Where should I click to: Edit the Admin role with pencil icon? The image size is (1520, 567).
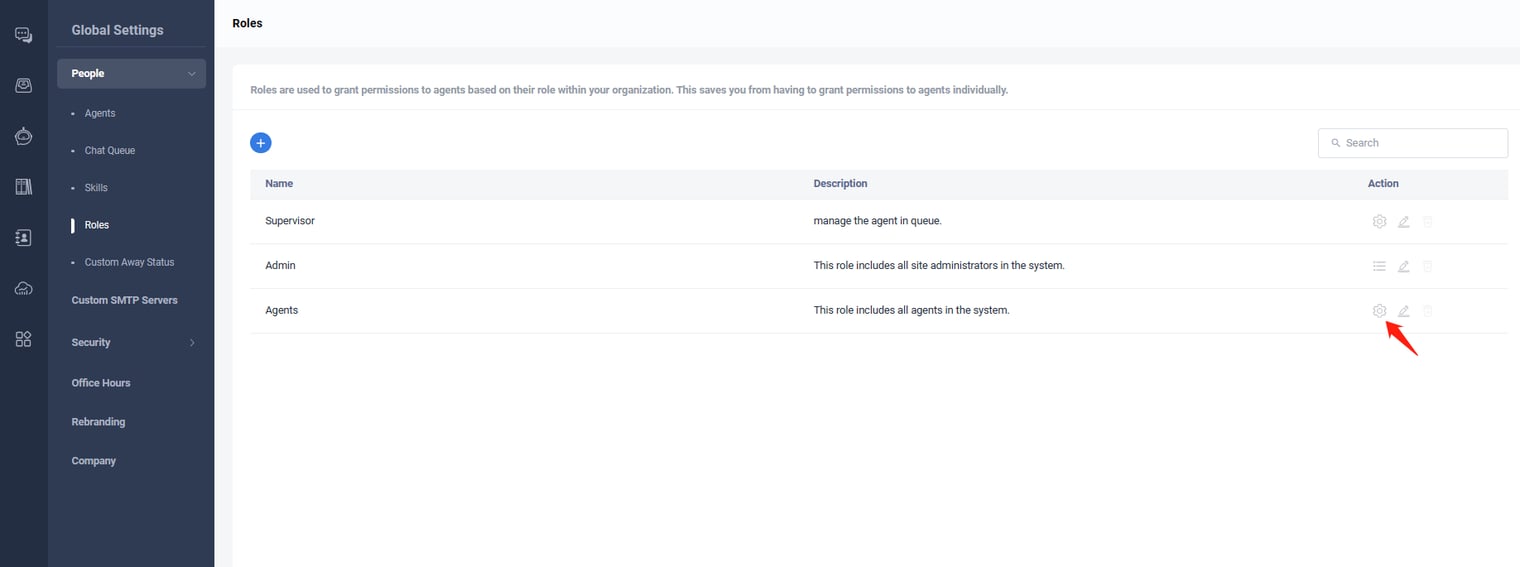(1403, 266)
